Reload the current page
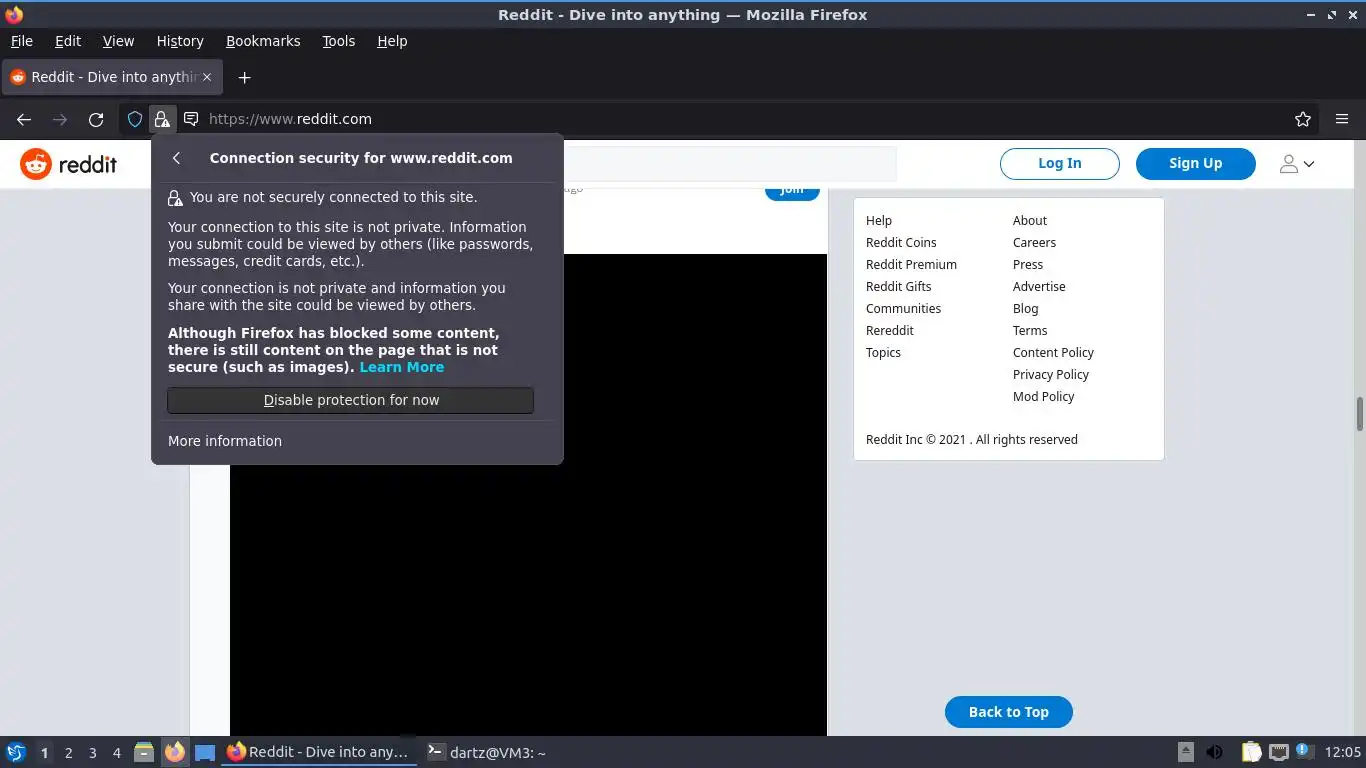The width and height of the screenshot is (1366, 768). 96,119
